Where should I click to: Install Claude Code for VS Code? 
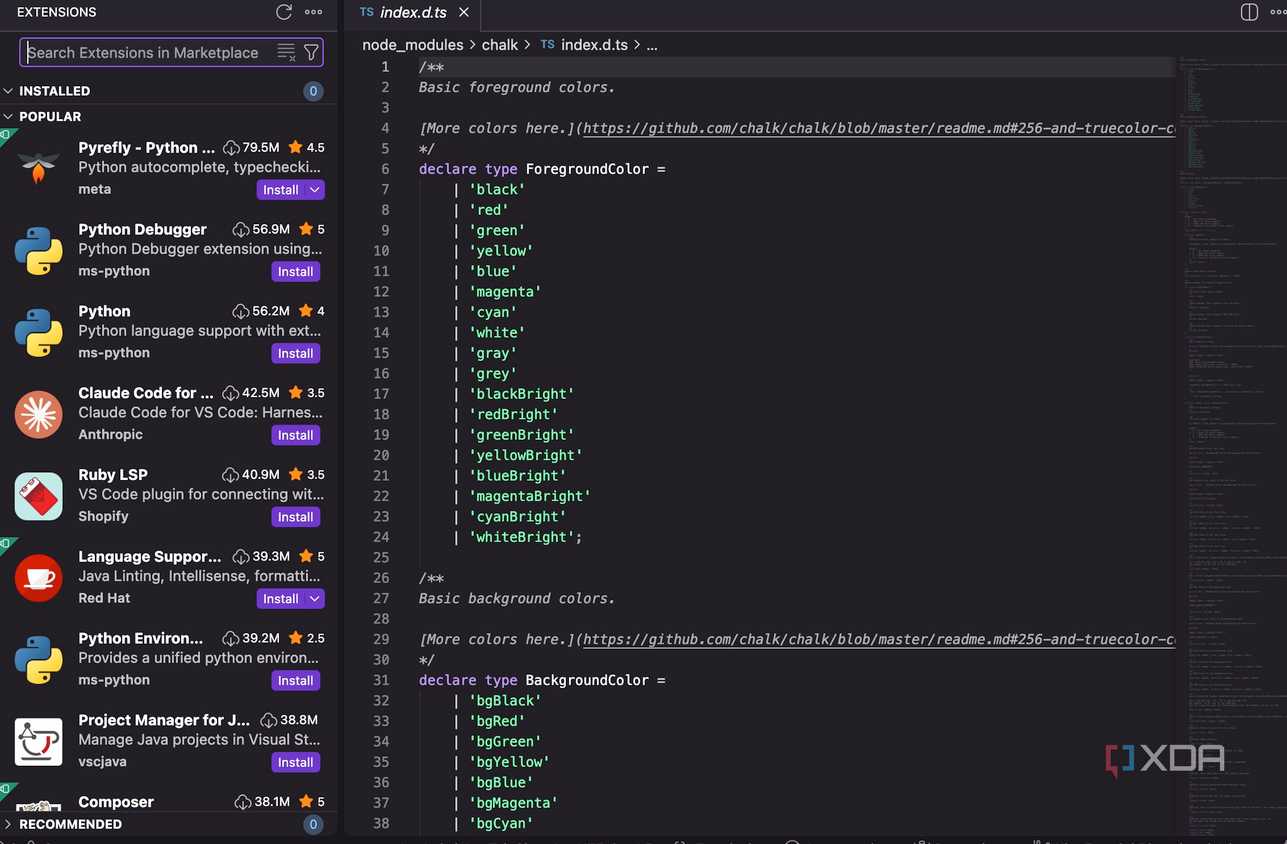coord(296,436)
